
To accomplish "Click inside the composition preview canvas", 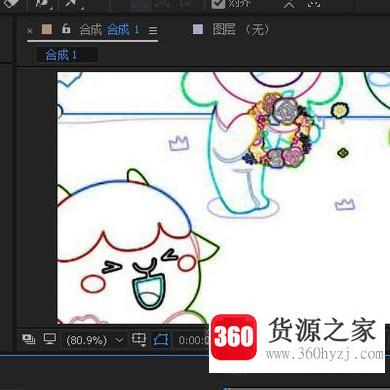I will click(223, 198).
